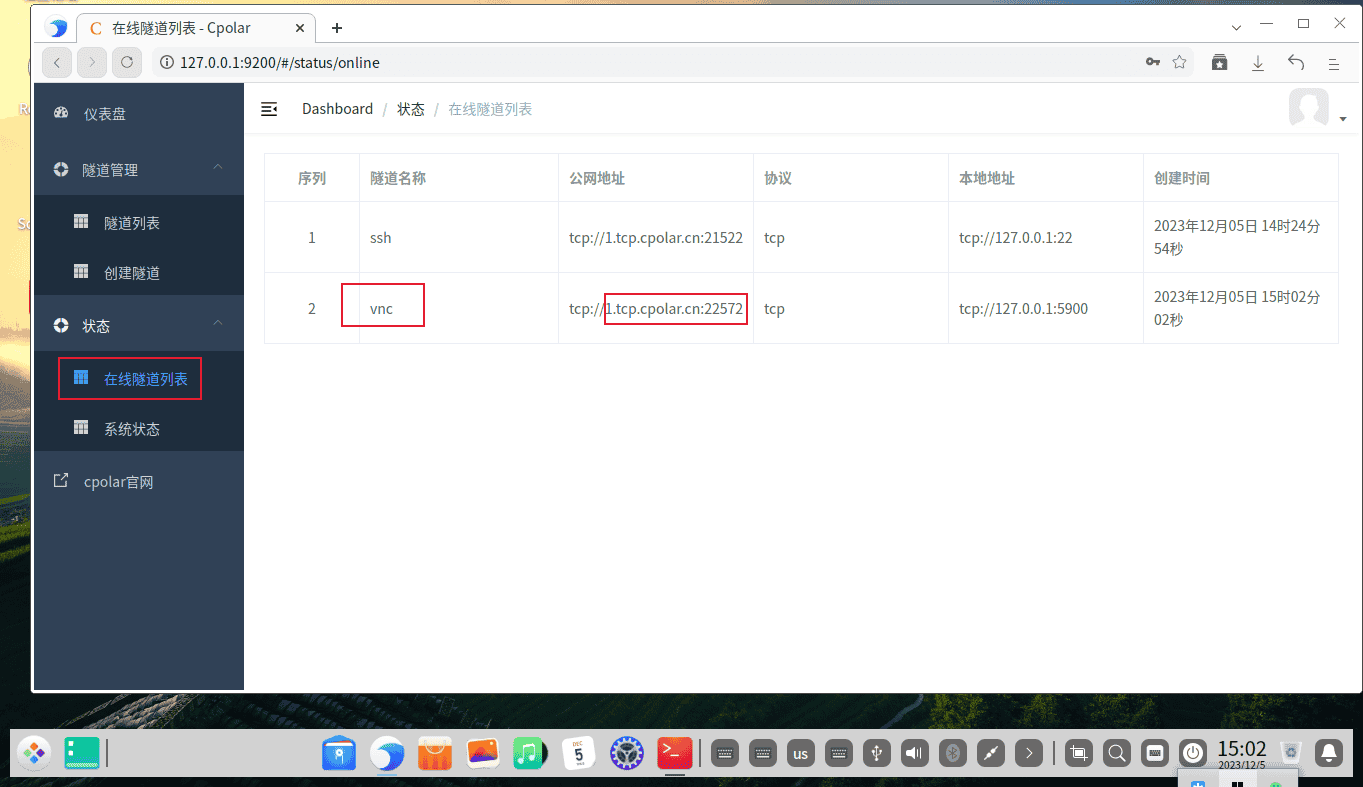Open the user avatar dropdown at top right
Screen dimensions: 1363x787
click(x=1309, y=108)
